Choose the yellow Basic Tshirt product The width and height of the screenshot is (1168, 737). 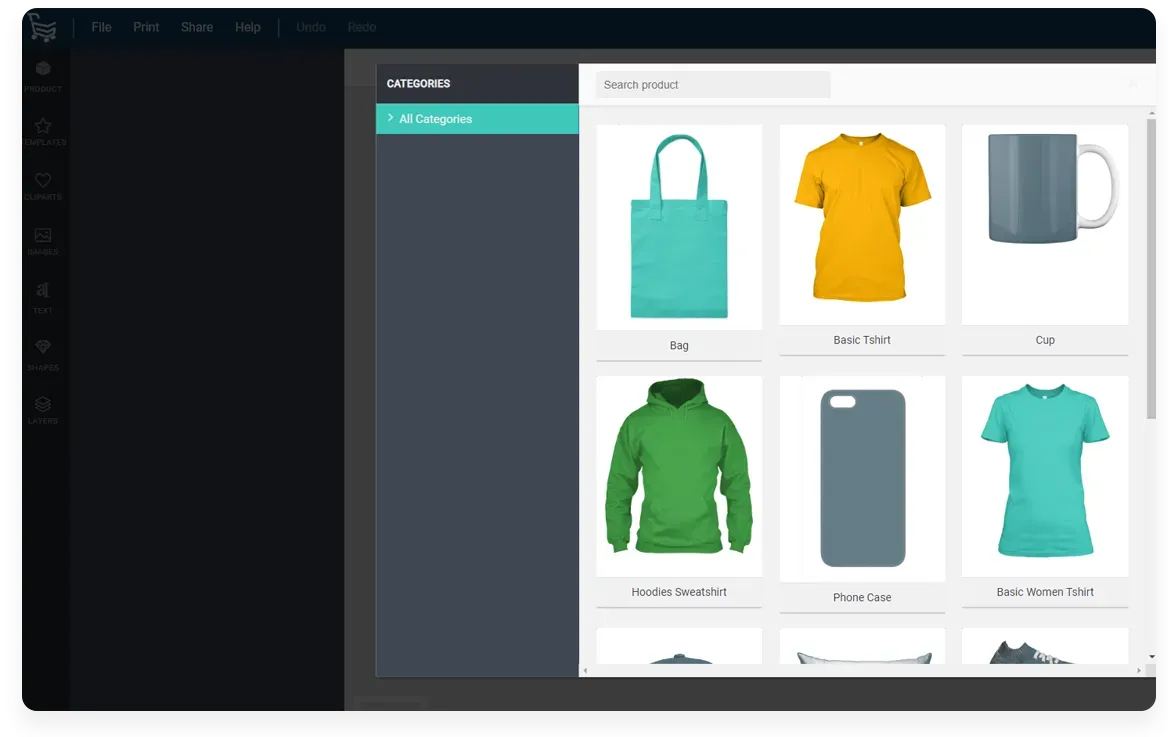click(862, 225)
